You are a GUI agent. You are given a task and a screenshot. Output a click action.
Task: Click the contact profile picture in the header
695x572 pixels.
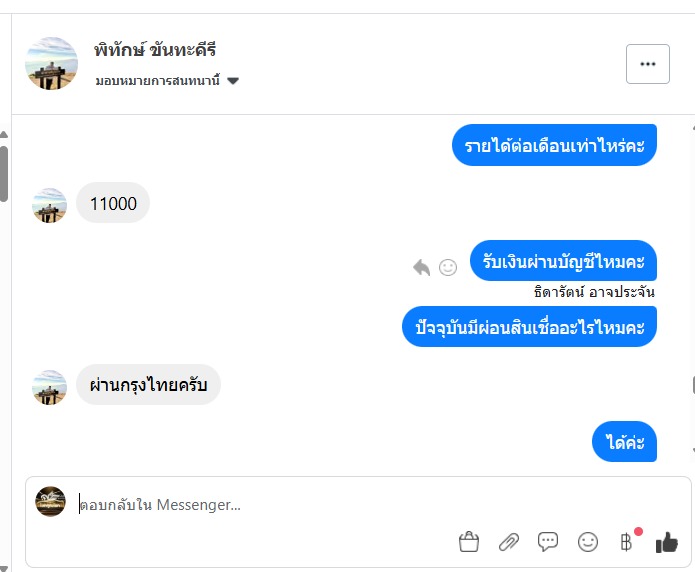point(51,64)
